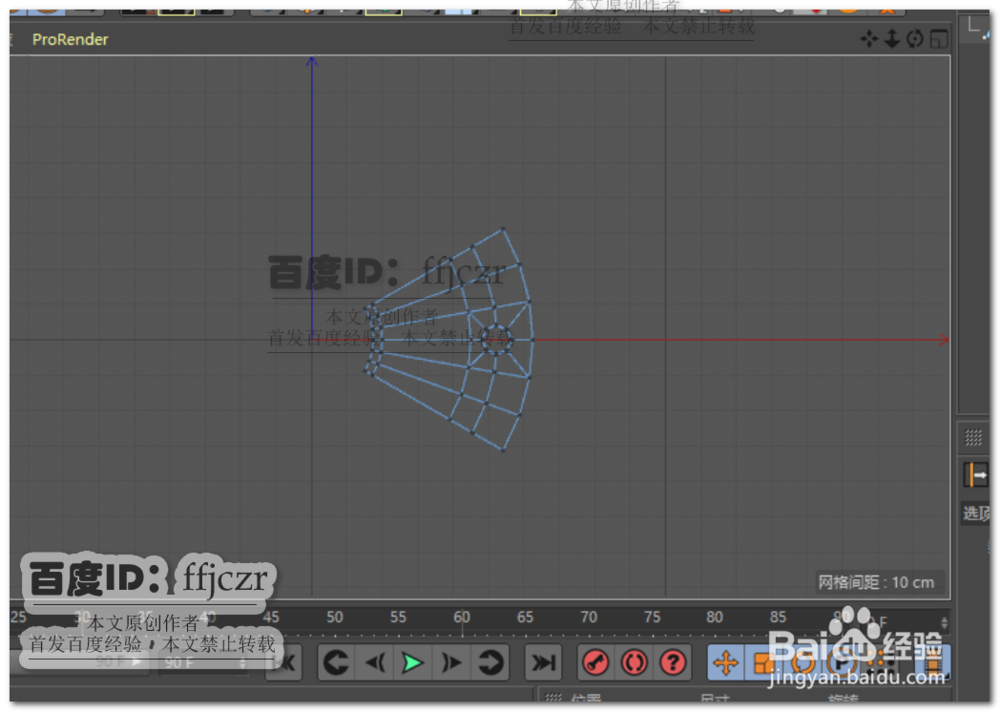Step forward to the next frame
Screen dimensions: 1000x712
[x=452, y=664]
